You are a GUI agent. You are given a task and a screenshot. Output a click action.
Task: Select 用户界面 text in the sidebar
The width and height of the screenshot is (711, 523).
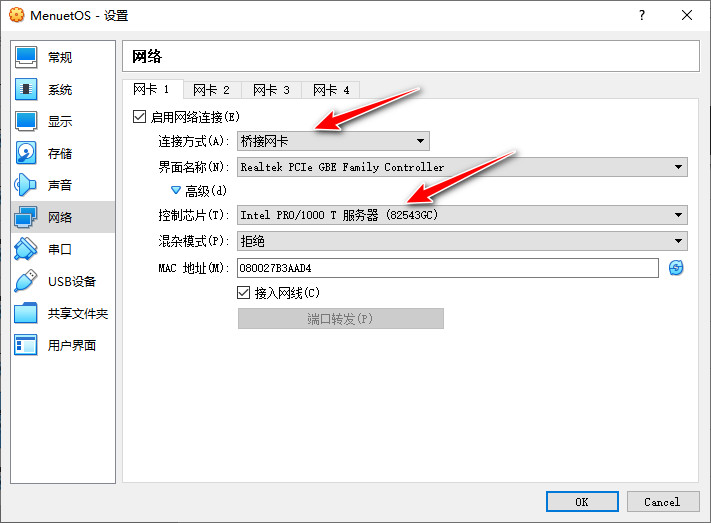72,345
